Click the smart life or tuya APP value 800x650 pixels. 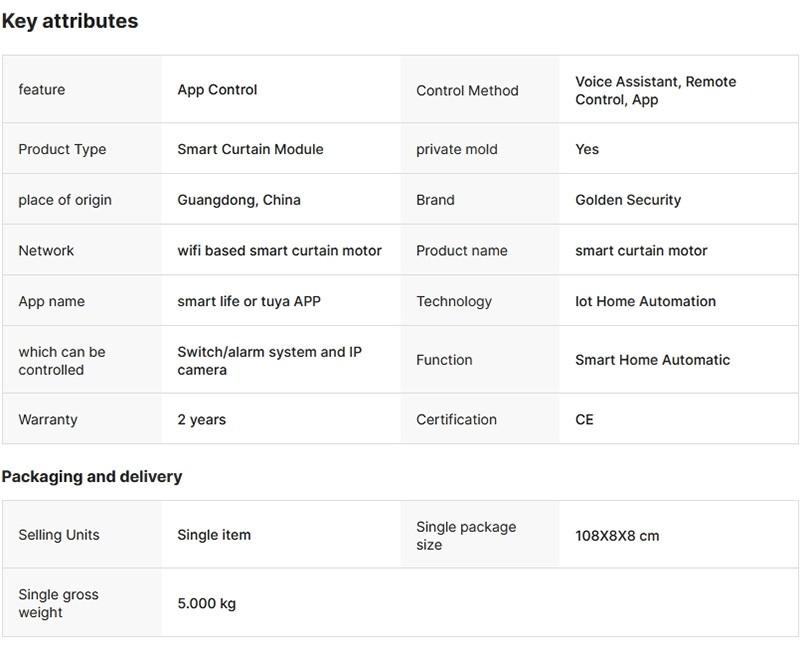click(249, 301)
